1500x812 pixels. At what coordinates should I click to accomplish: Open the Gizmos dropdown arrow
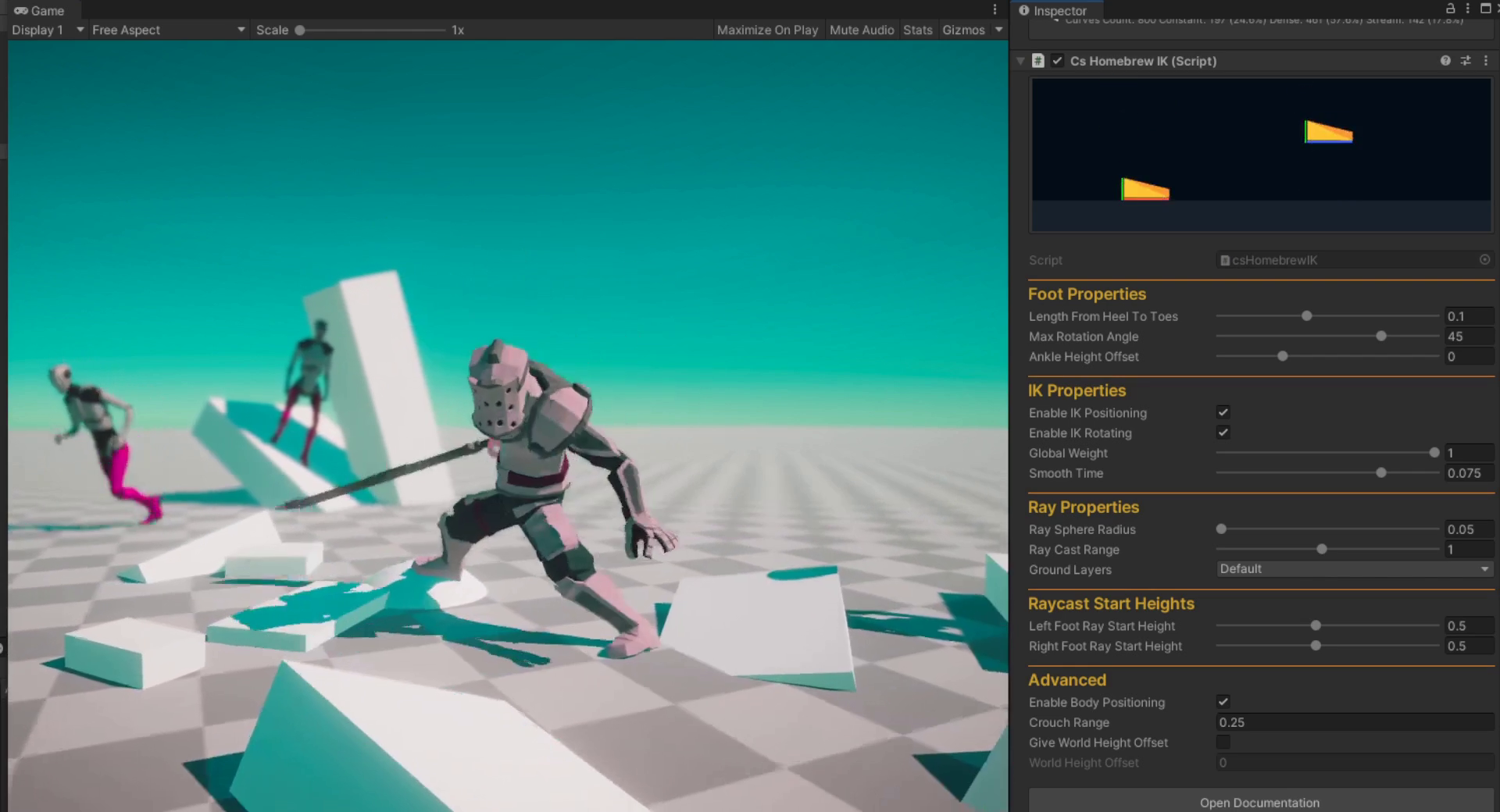tap(998, 30)
